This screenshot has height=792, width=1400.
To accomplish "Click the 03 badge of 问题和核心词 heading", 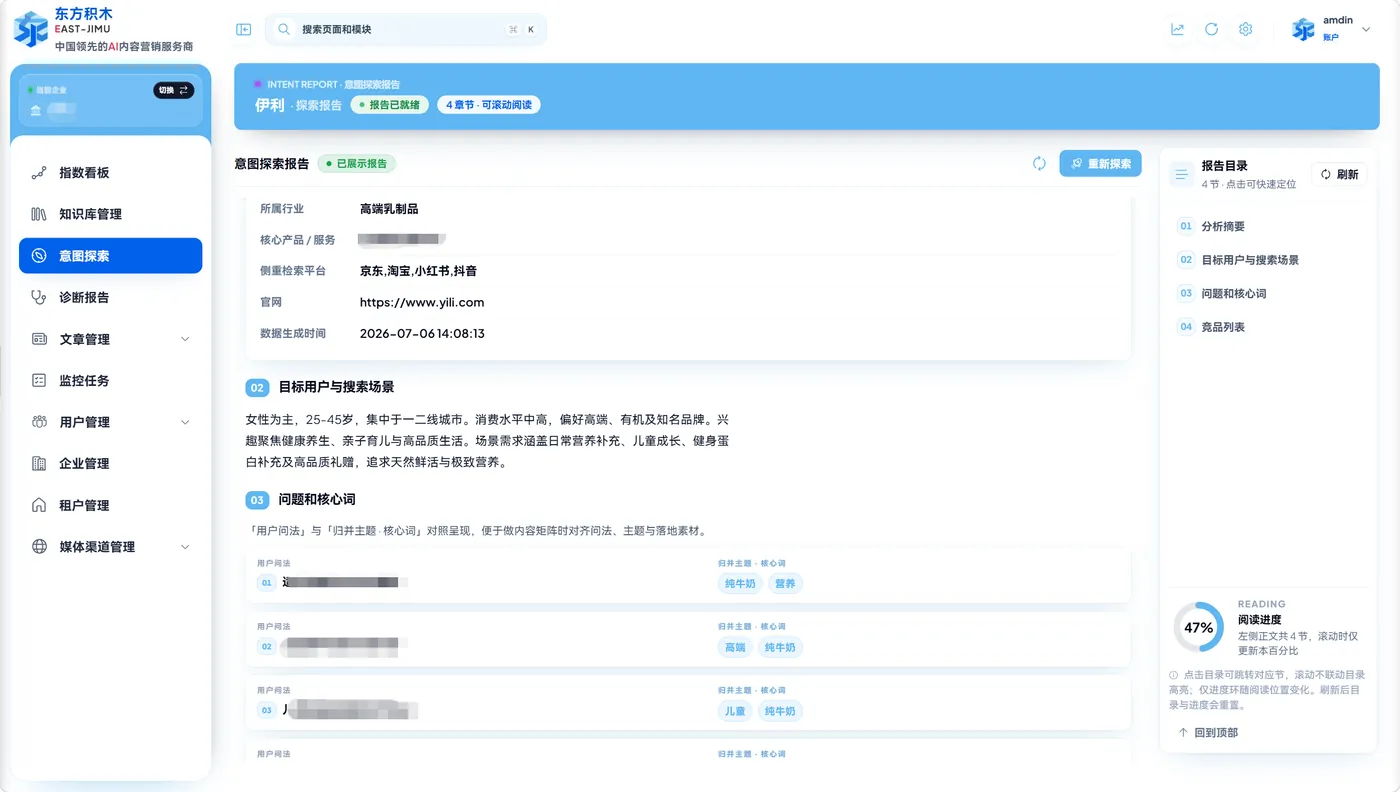I will pyautogui.click(x=257, y=499).
